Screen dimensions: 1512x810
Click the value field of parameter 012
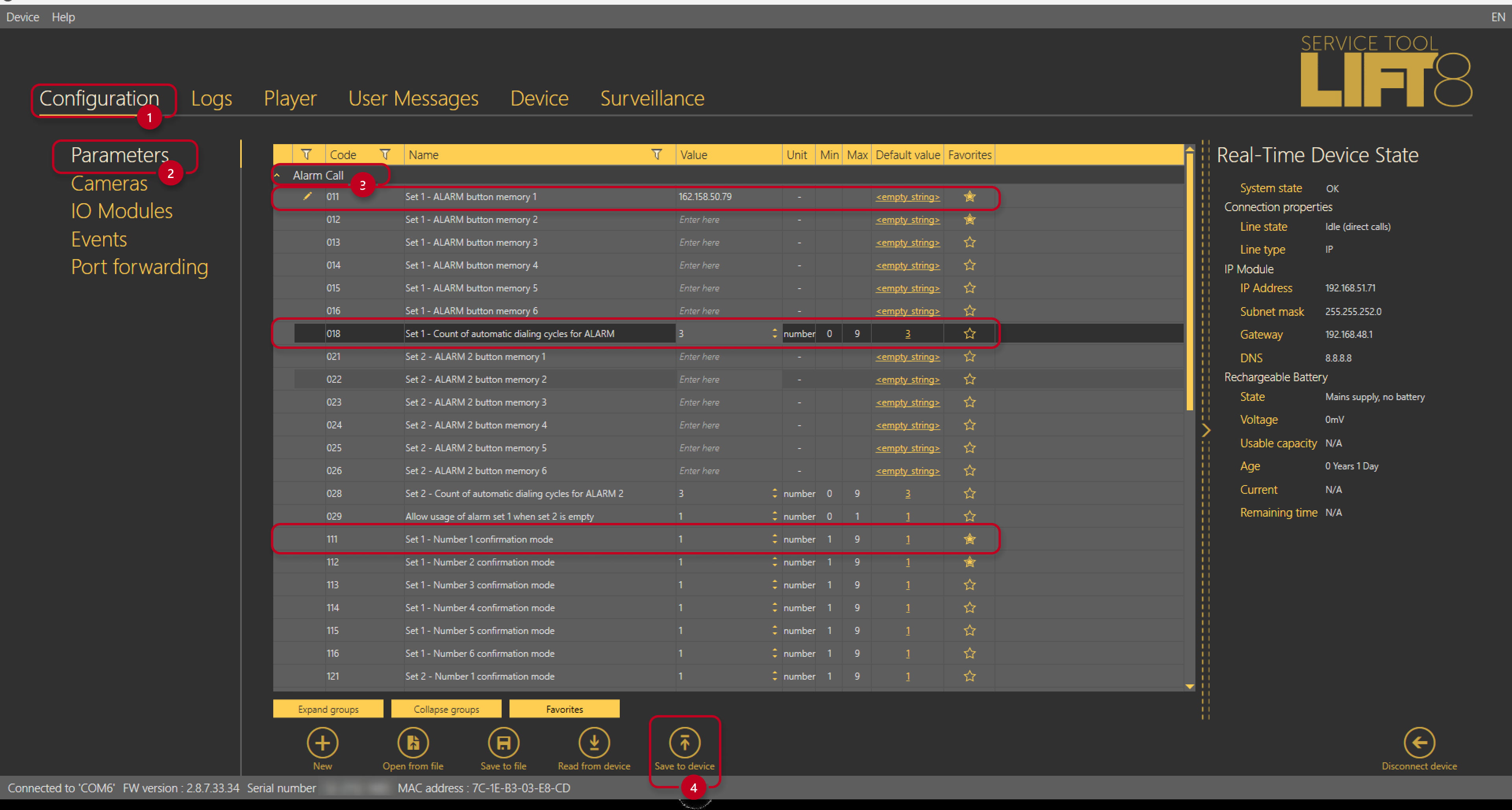pyautogui.click(x=728, y=219)
